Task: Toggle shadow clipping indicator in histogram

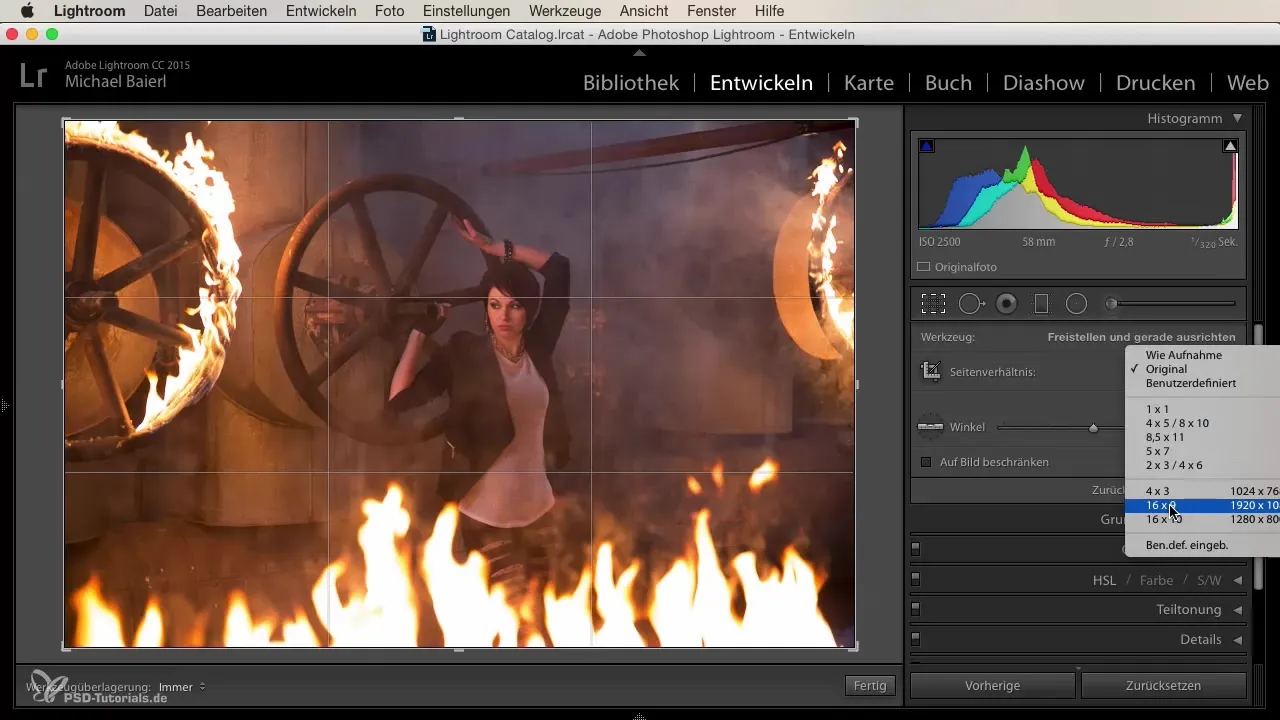Action: 926,146
